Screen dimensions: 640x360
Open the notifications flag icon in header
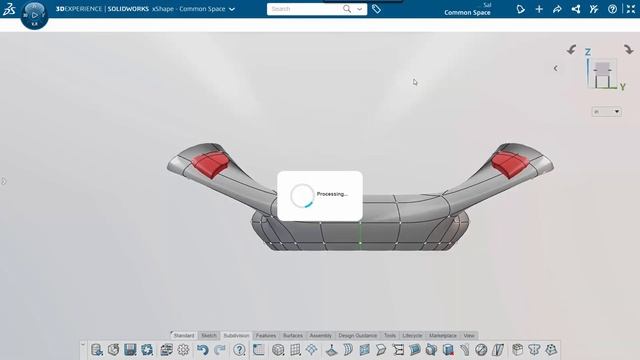coord(520,9)
